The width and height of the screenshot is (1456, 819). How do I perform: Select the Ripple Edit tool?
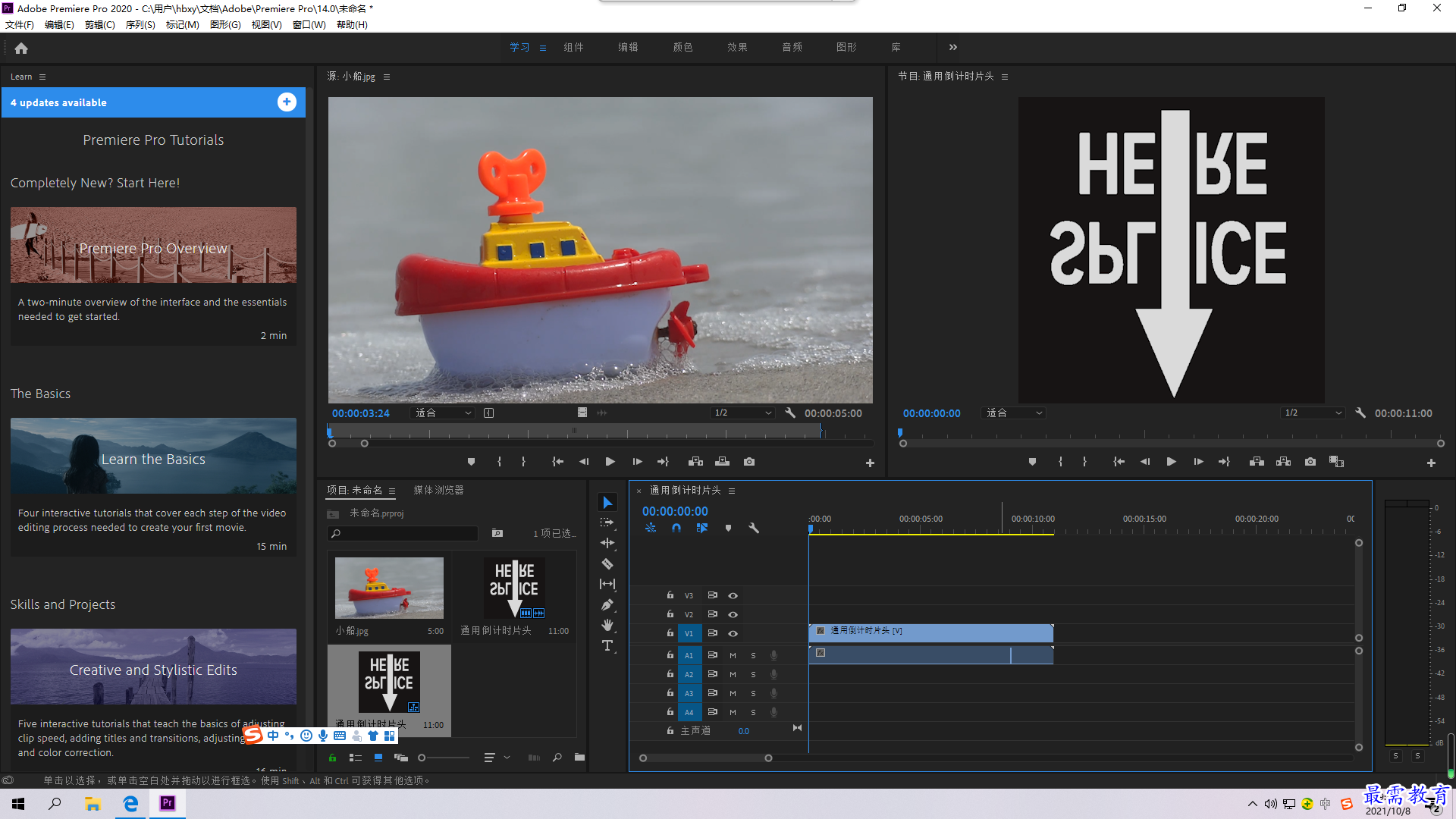click(607, 543)
